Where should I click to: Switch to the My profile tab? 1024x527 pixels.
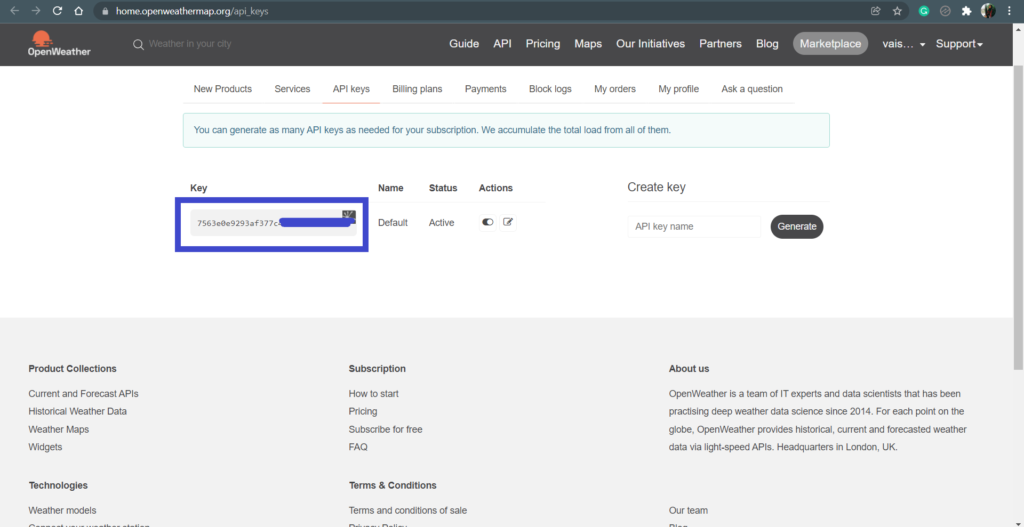(679, 89)
